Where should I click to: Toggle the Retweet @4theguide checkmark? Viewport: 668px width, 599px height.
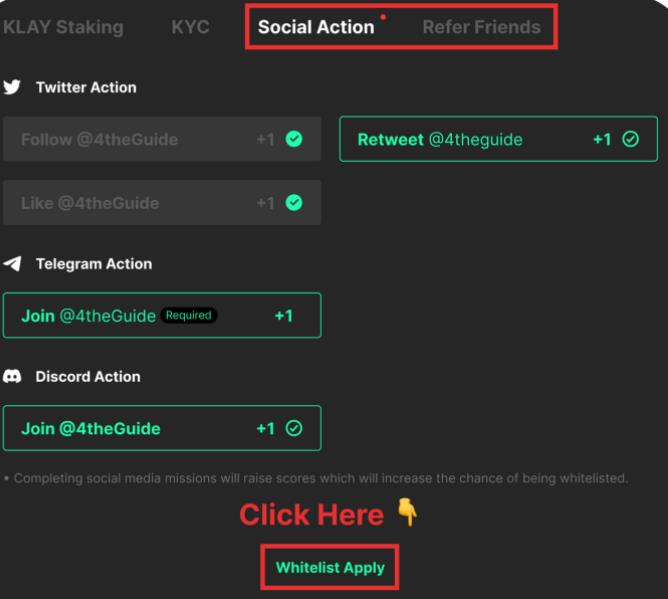click(630, 140)
